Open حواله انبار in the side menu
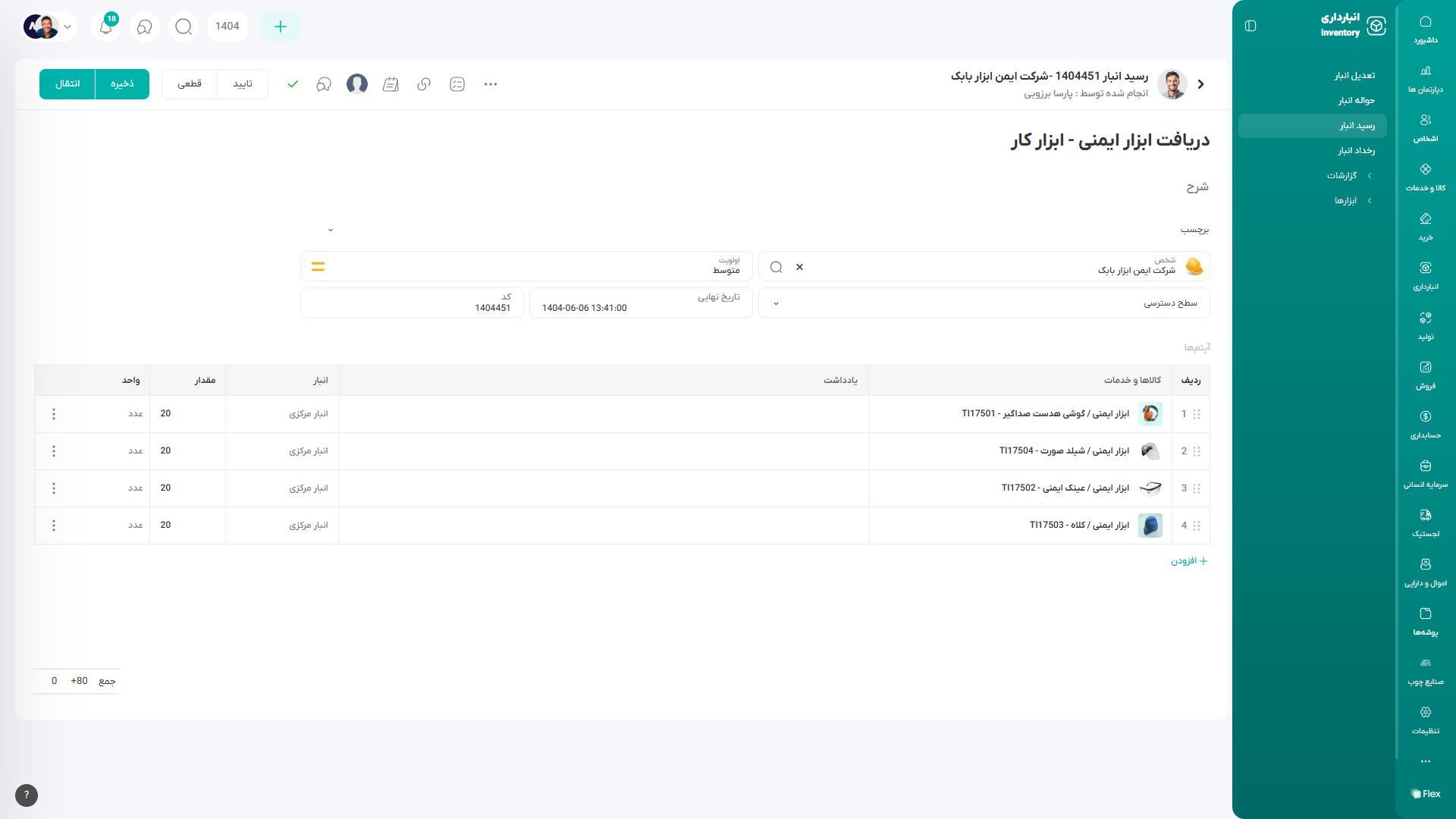This screenshot has width=1456, height=819. point(1356,100)
